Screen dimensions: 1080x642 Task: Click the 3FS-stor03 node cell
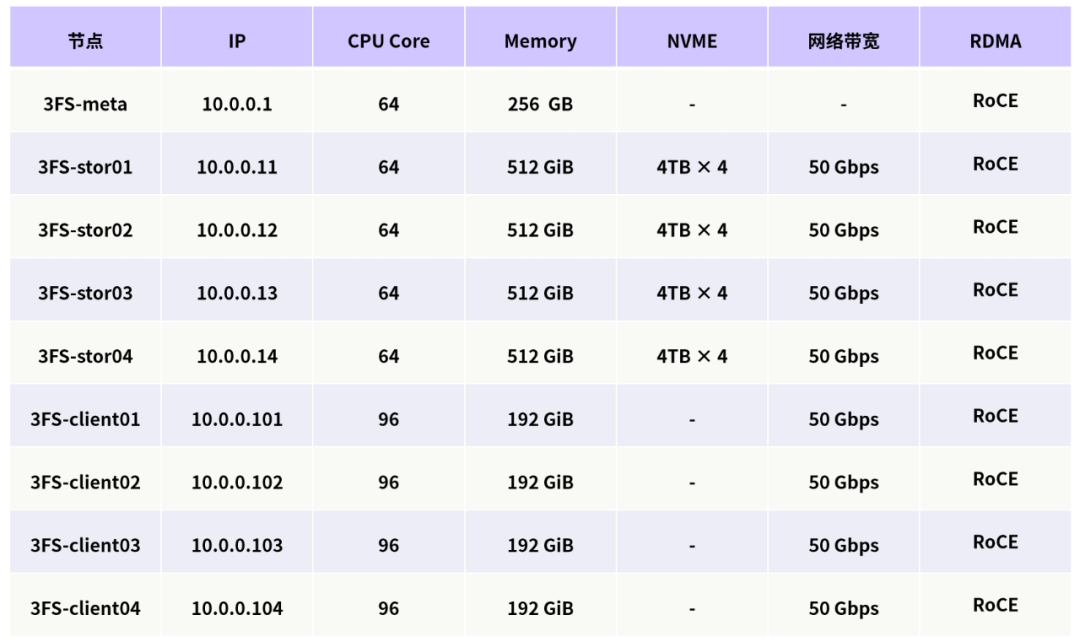[x=85, y=293]
